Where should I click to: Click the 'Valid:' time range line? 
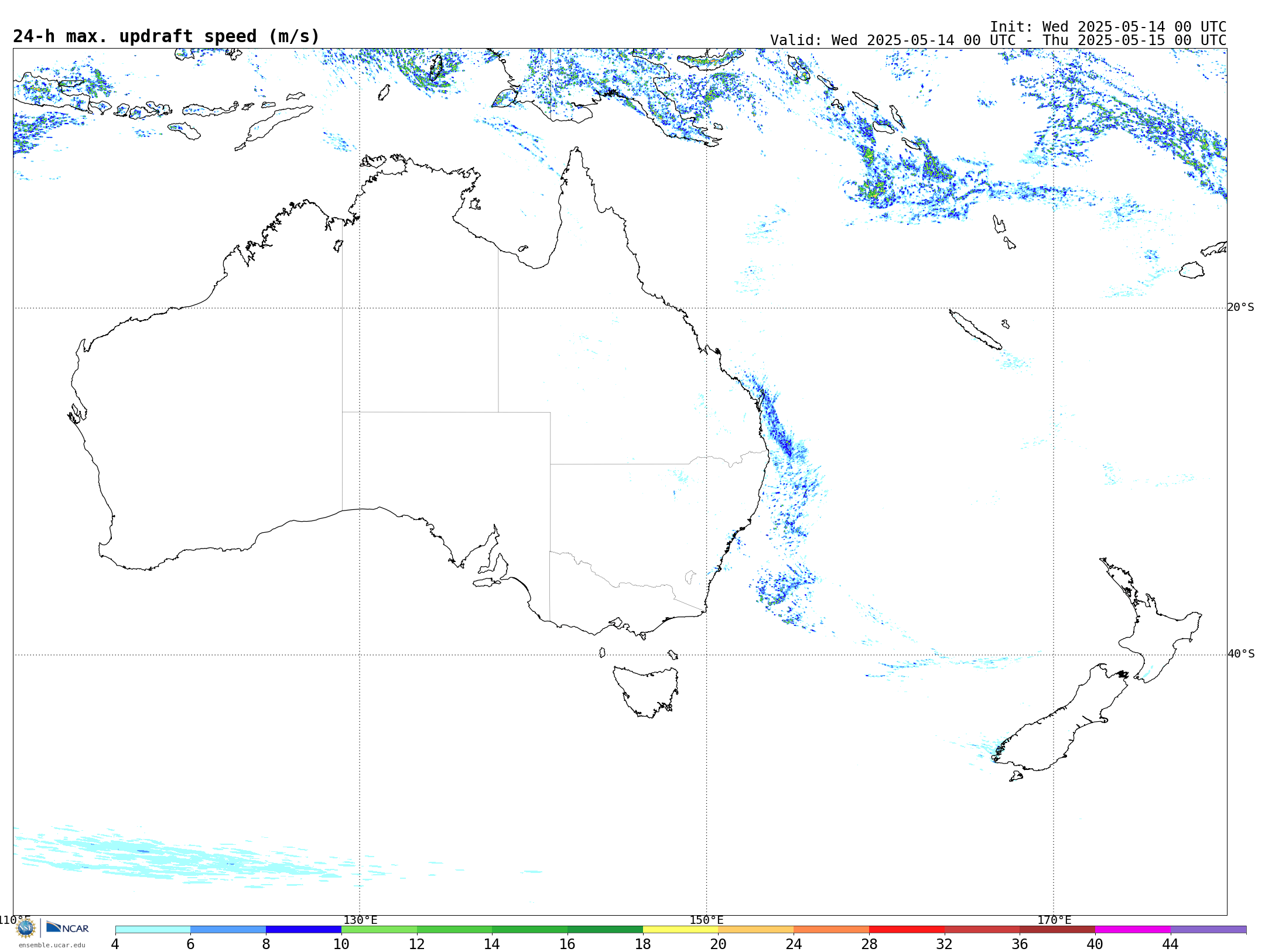998,40
